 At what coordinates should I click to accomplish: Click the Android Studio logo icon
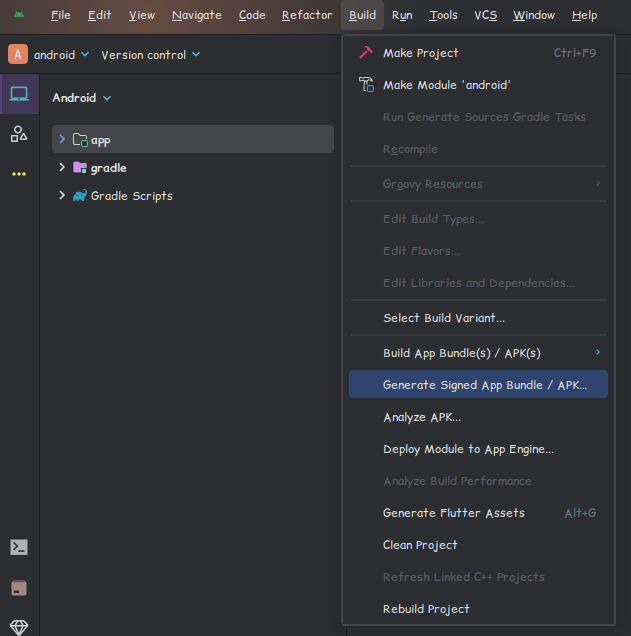(19, 15)
